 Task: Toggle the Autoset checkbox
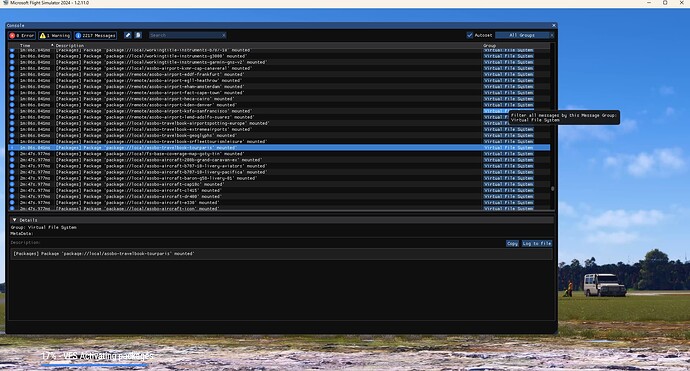pyautogui.click(x=470, y=35)
